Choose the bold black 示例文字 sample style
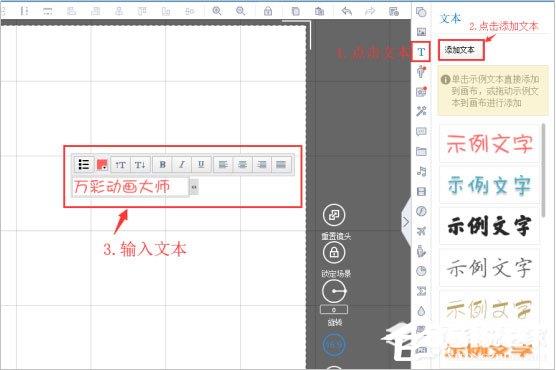The width and height of the screenshot is (556, 370). point(489,226)
